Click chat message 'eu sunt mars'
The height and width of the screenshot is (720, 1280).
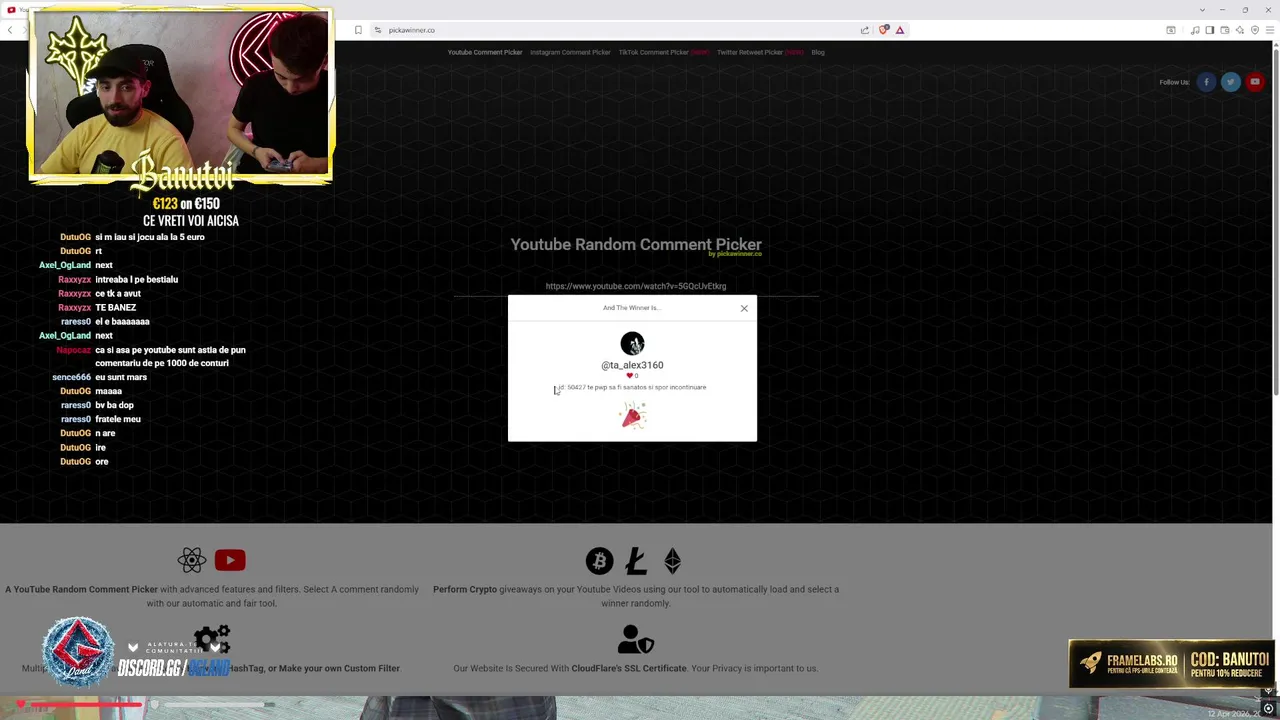(121, 377)
